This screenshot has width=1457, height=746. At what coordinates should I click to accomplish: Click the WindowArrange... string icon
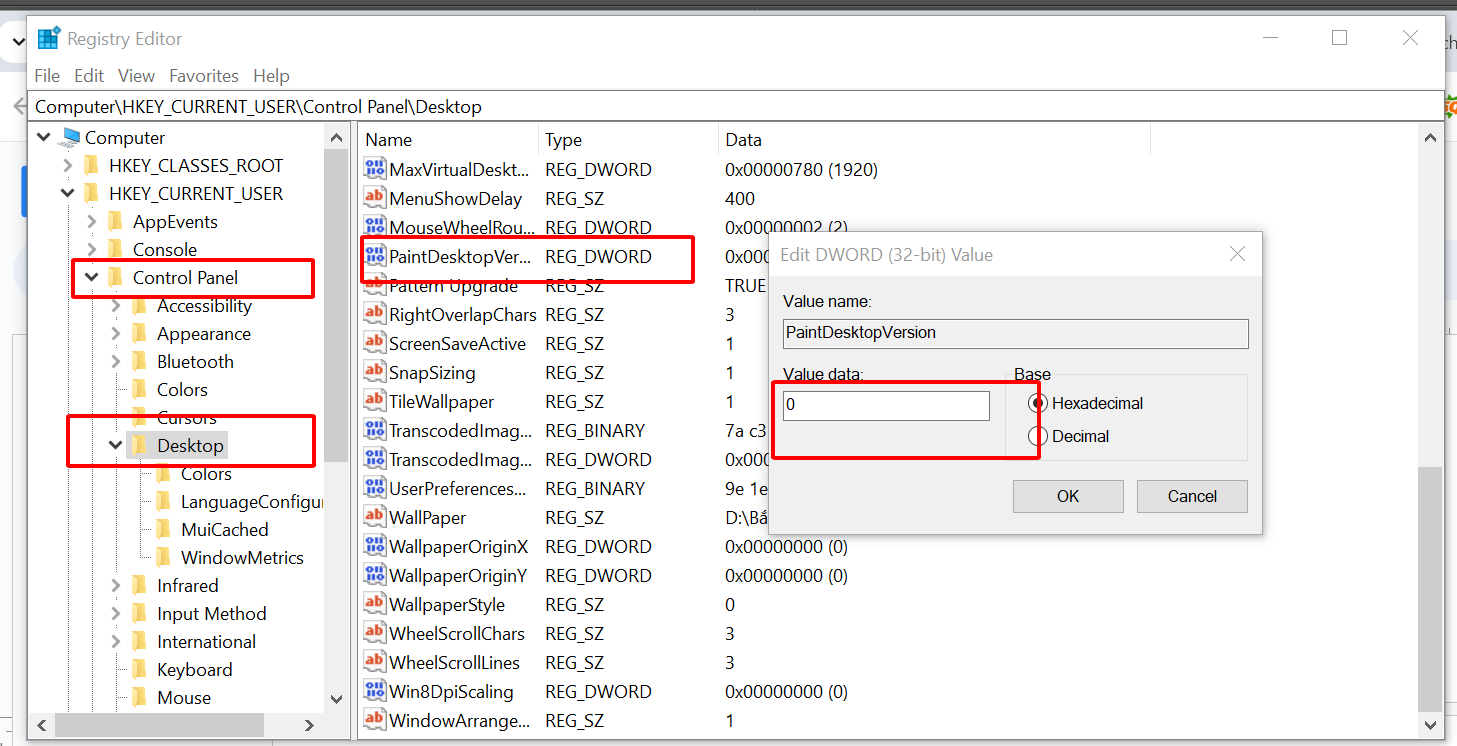374,720
